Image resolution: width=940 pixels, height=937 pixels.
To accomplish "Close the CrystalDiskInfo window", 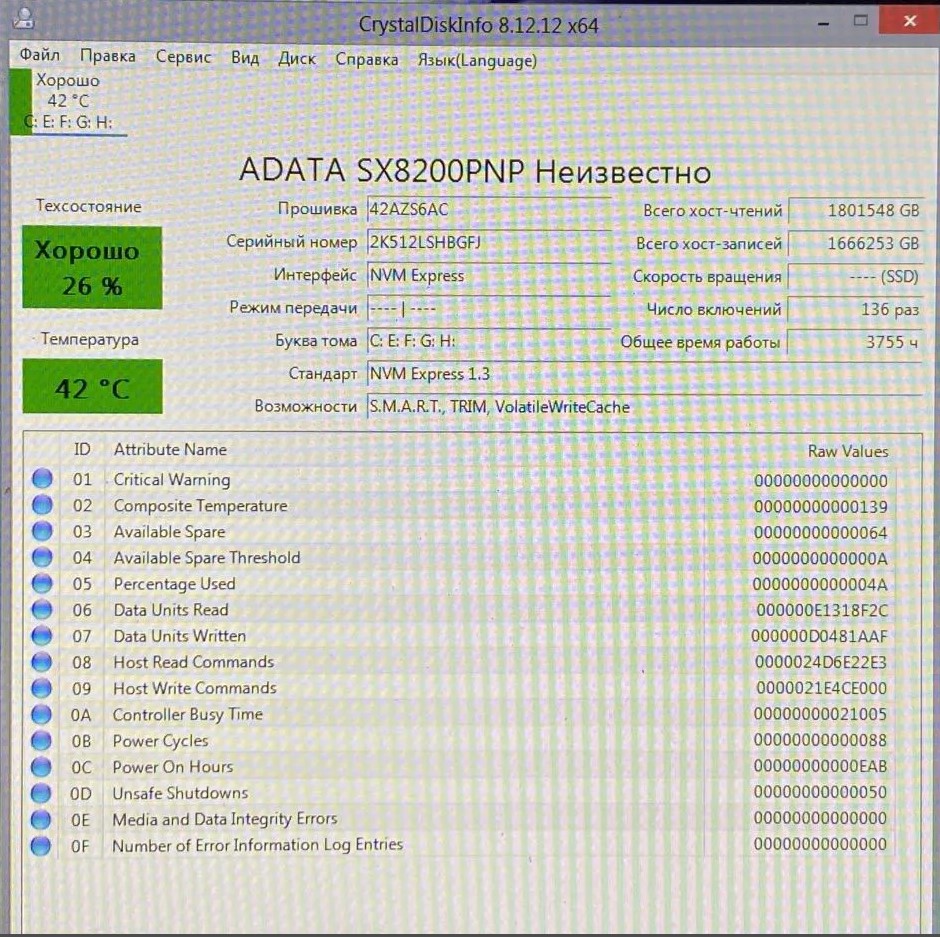I will pyautogui.click(x=909, y=20).
